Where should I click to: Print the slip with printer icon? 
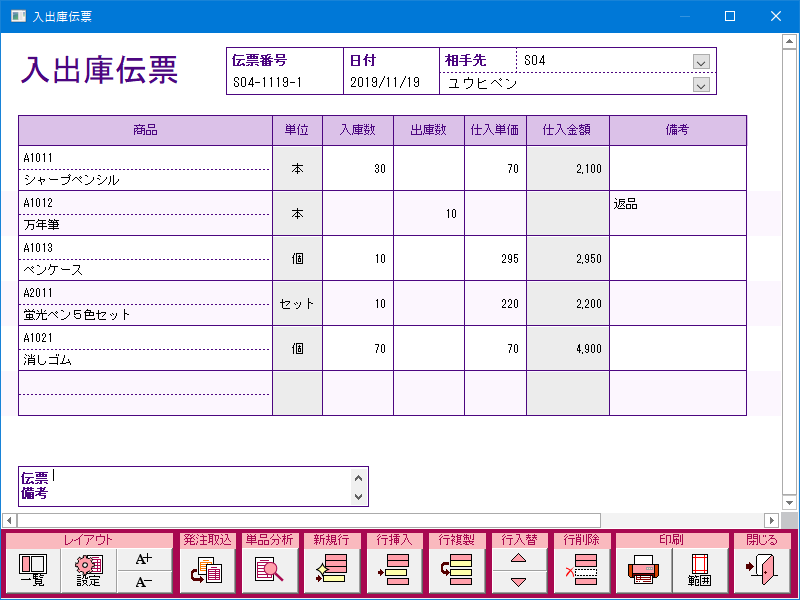(643, 570)
